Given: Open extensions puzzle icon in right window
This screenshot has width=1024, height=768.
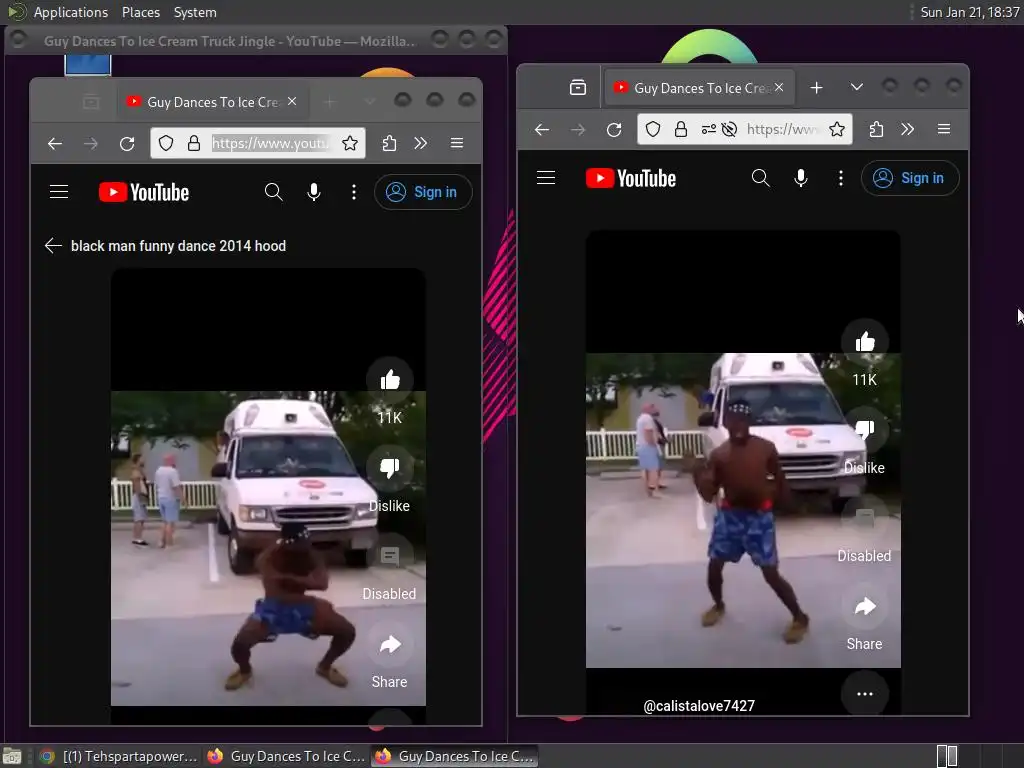Looking at the screenshot, I should [876, 129].
